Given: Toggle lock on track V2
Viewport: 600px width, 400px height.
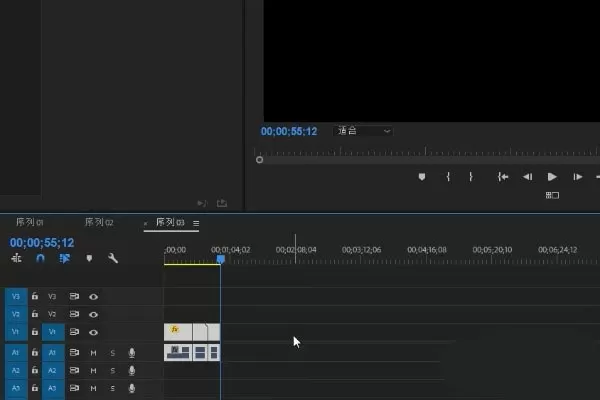Looking at the screenshot, I should 35,314.
